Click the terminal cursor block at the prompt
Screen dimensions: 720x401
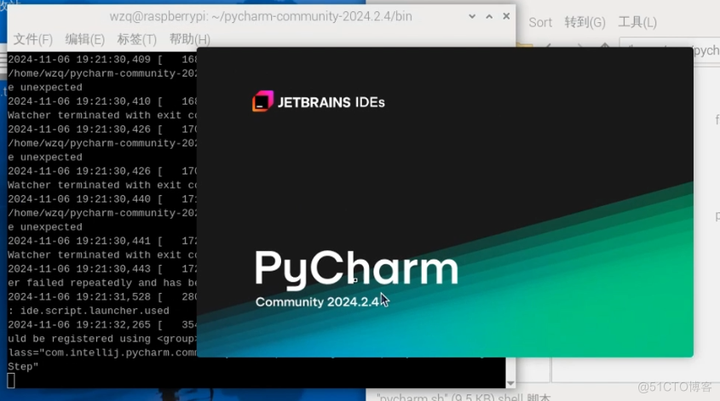click(x=11, y=381)
